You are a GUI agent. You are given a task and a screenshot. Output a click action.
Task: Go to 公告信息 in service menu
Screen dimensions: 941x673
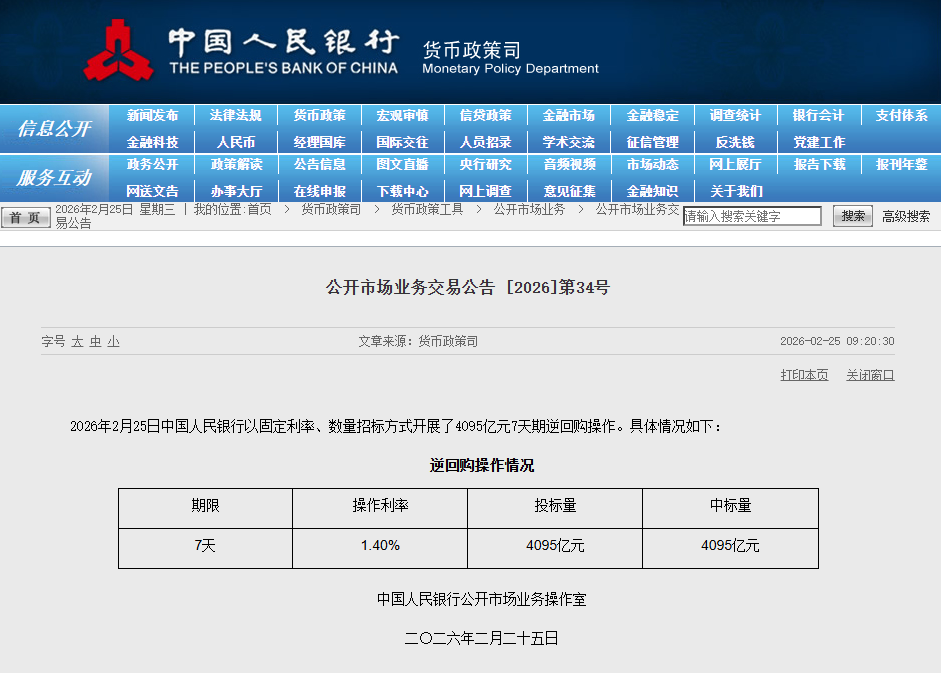[319, 165]
